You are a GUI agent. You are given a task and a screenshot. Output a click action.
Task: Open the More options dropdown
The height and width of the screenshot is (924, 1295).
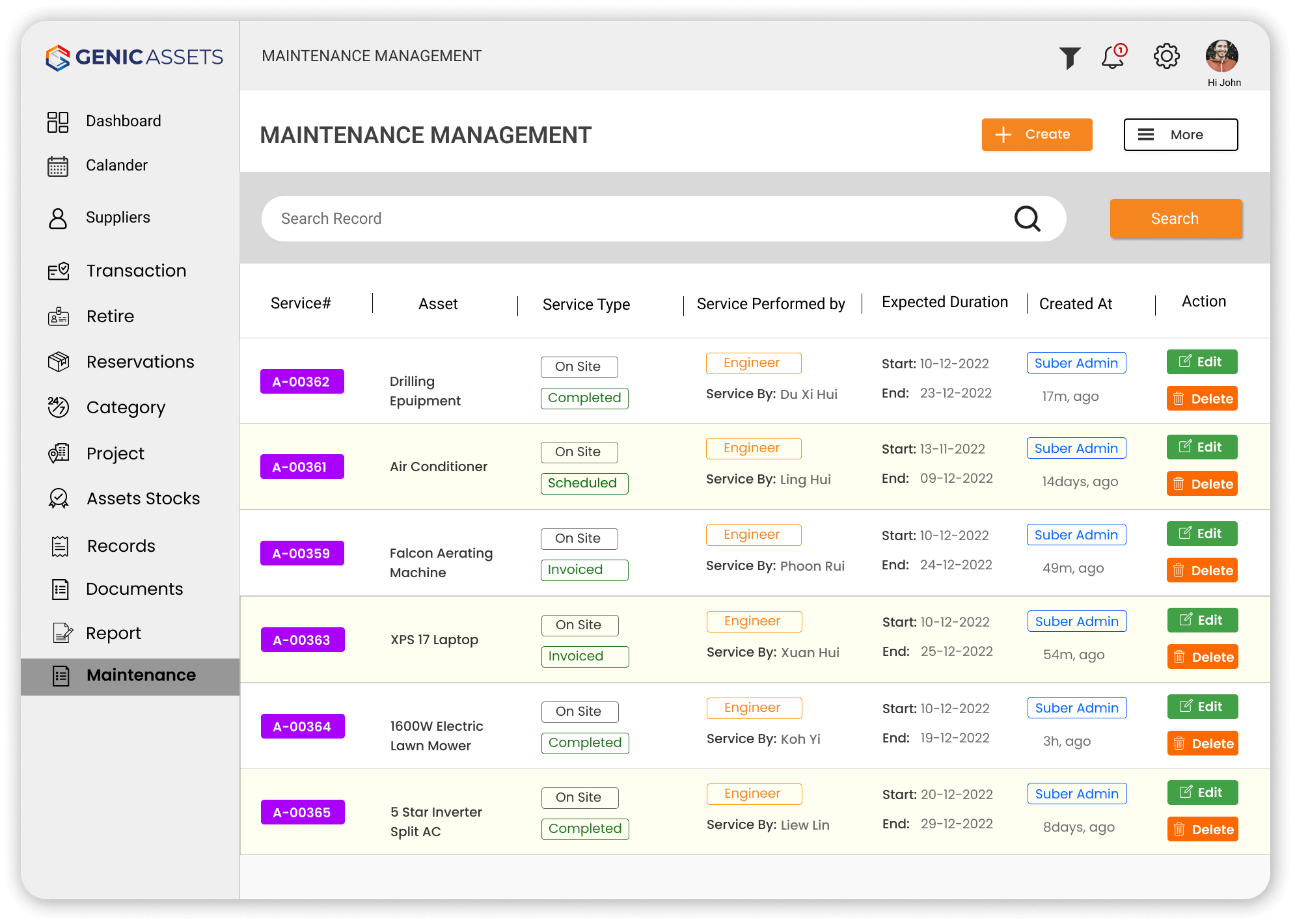pos(1180,135)
